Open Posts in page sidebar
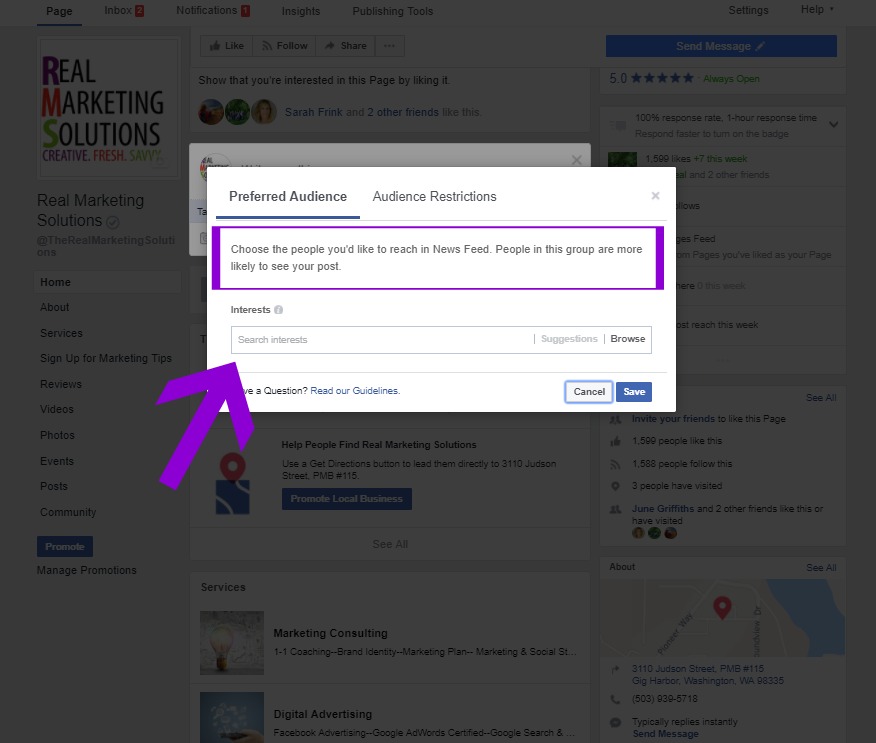876x743 pixels. (x=54, y=487)
